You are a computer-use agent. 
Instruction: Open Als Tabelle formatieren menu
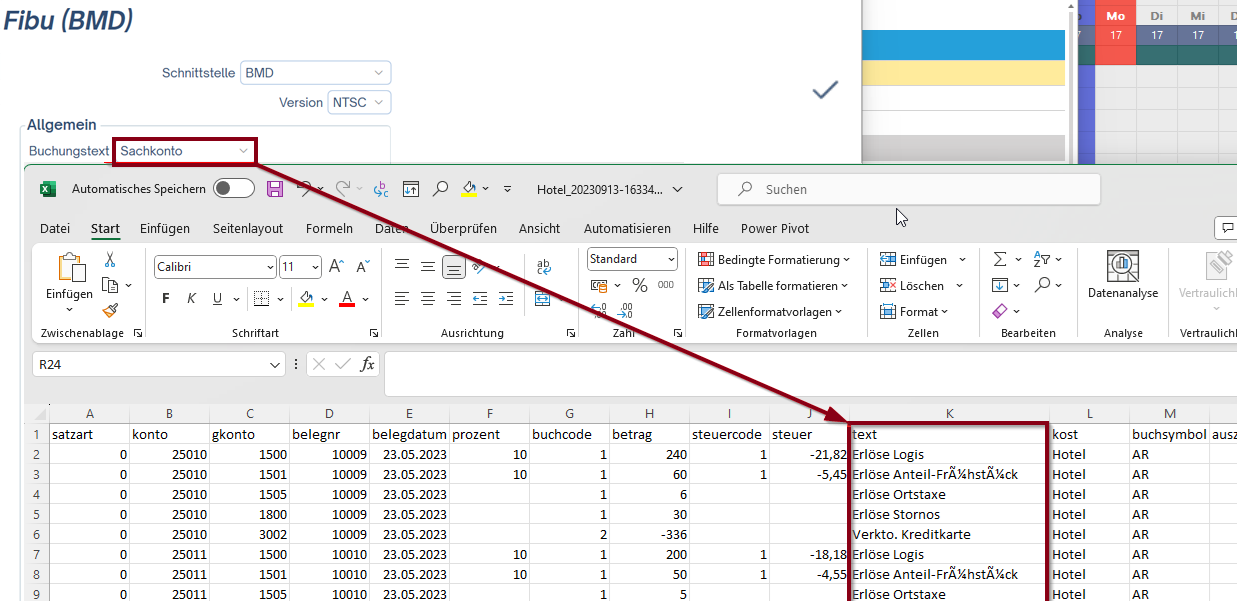click(774, 286)
